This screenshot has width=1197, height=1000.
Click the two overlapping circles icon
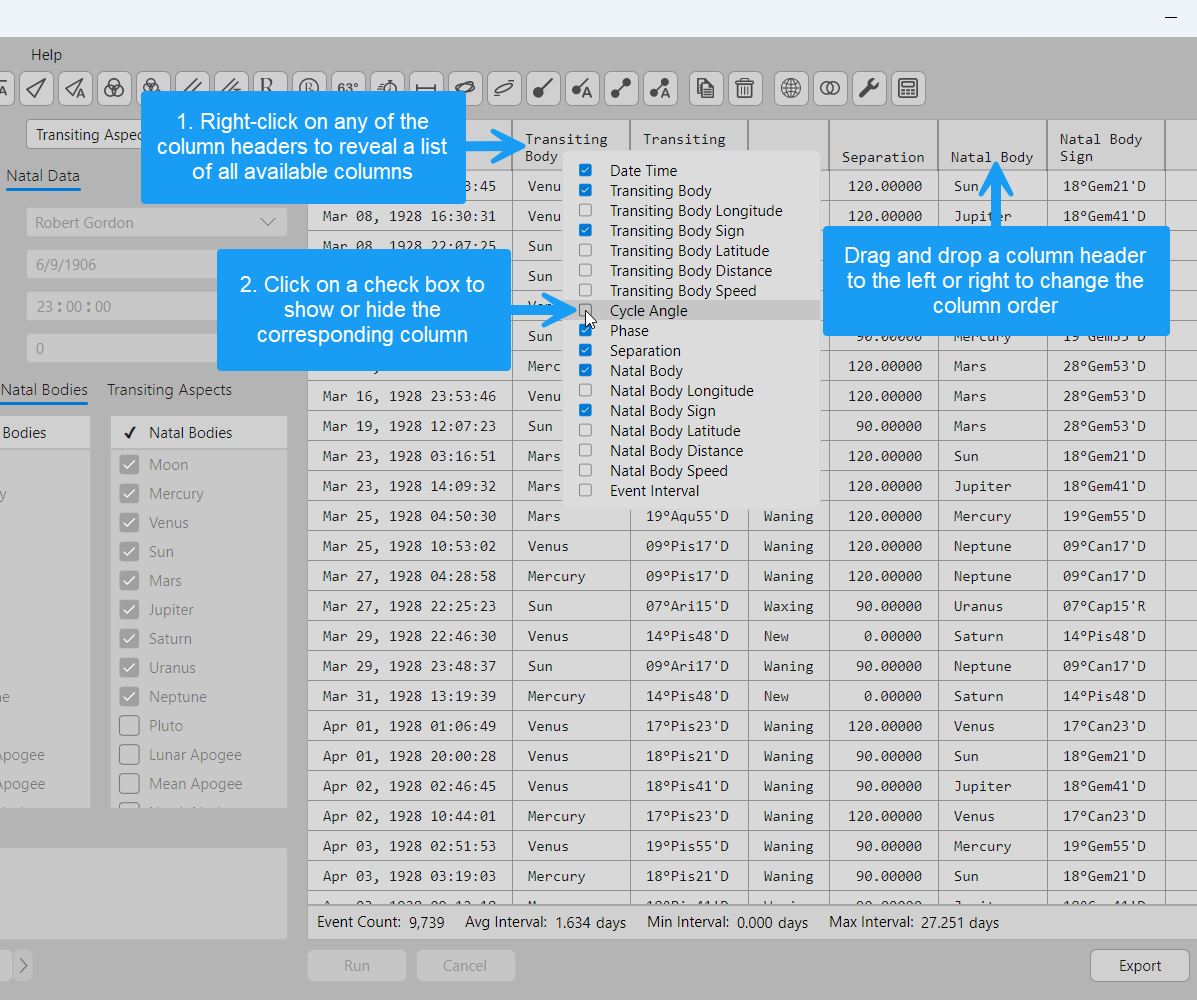coord(830,89)
